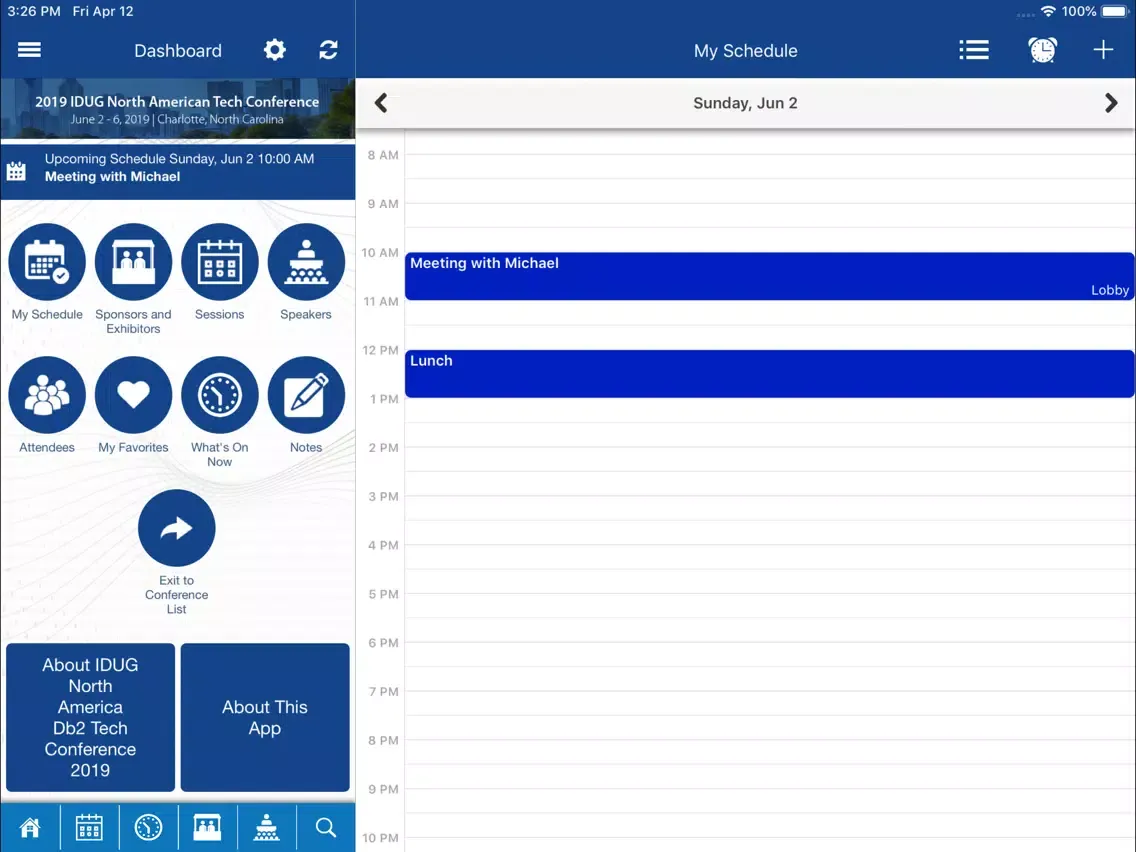Go to next day with right chevron
1136x852 pixels.
coord(1111,103)
